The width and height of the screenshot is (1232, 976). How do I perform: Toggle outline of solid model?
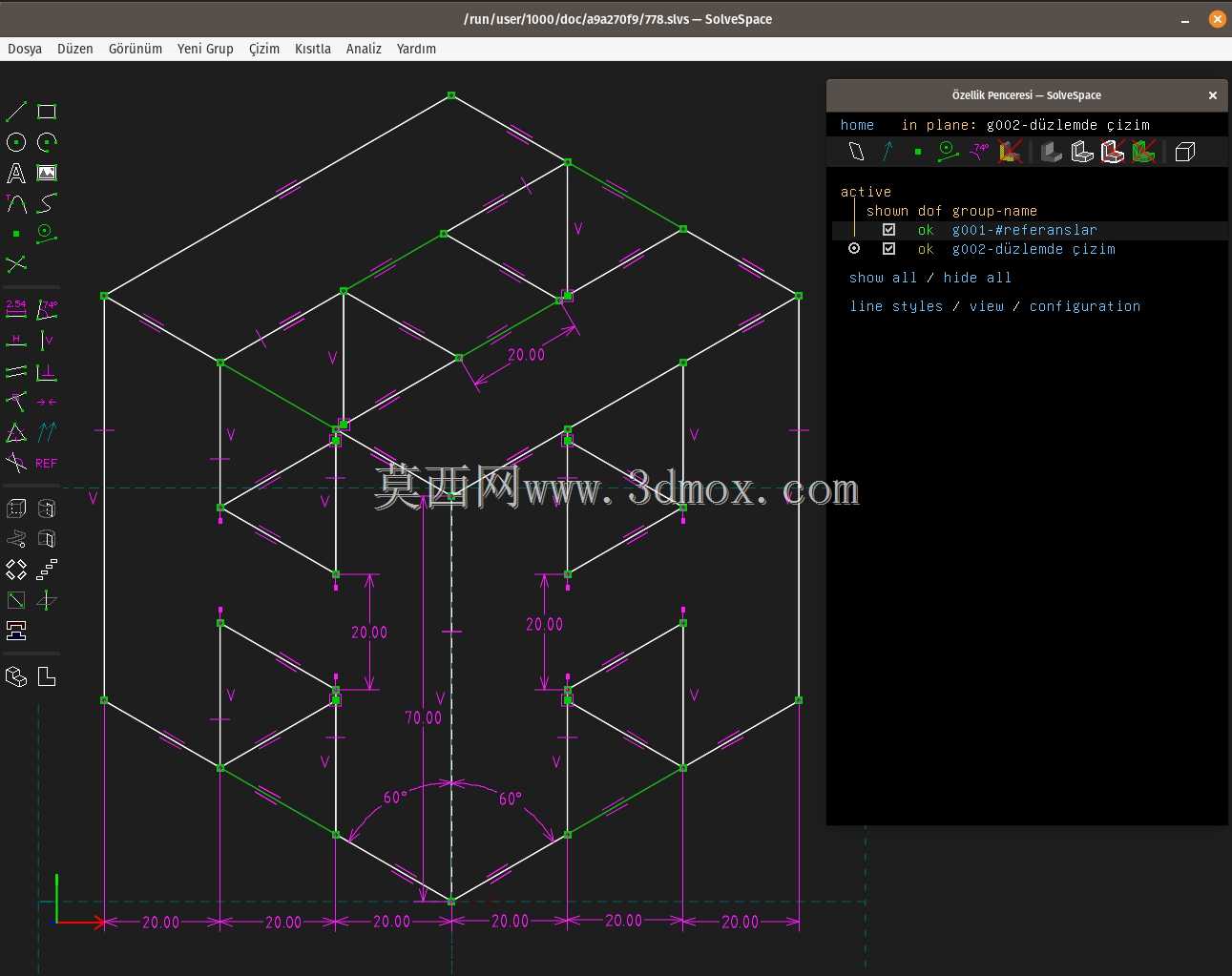[x=1113, y=151]
